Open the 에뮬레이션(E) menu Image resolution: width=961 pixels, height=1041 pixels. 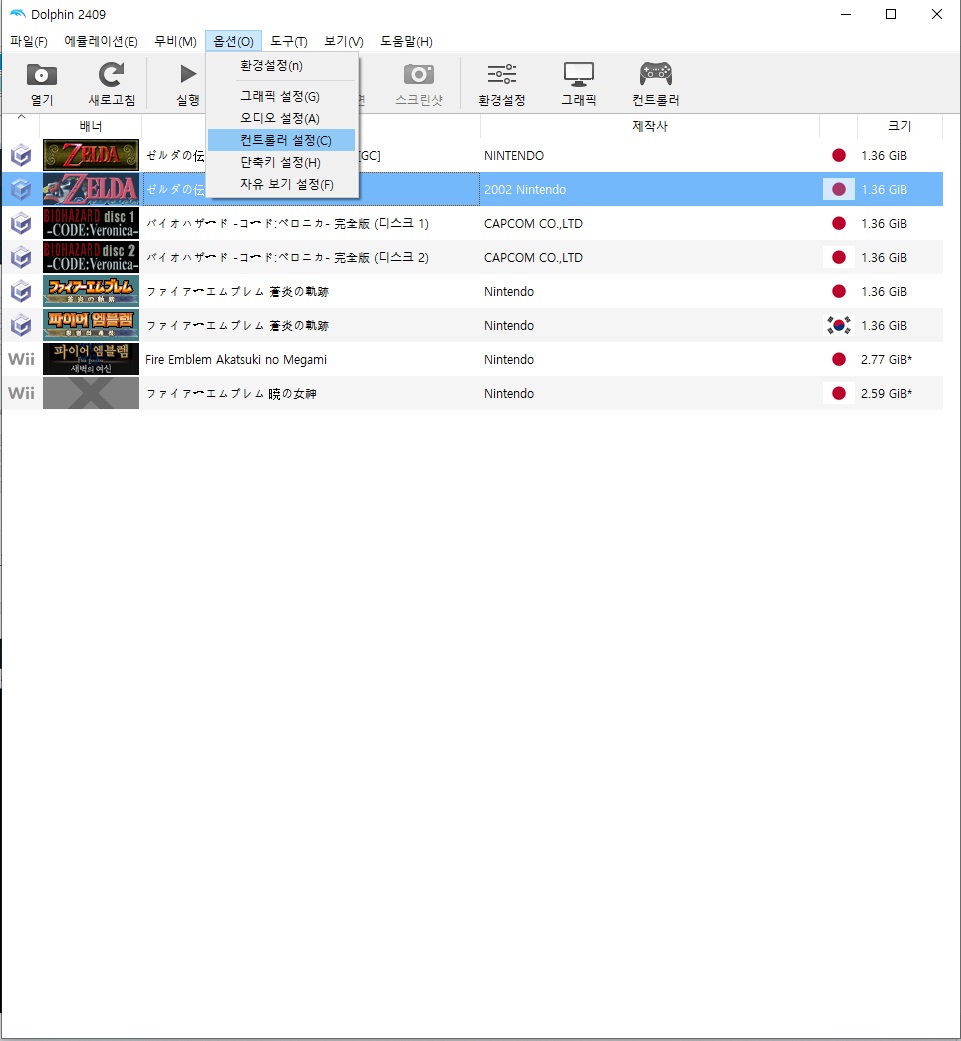101,41
